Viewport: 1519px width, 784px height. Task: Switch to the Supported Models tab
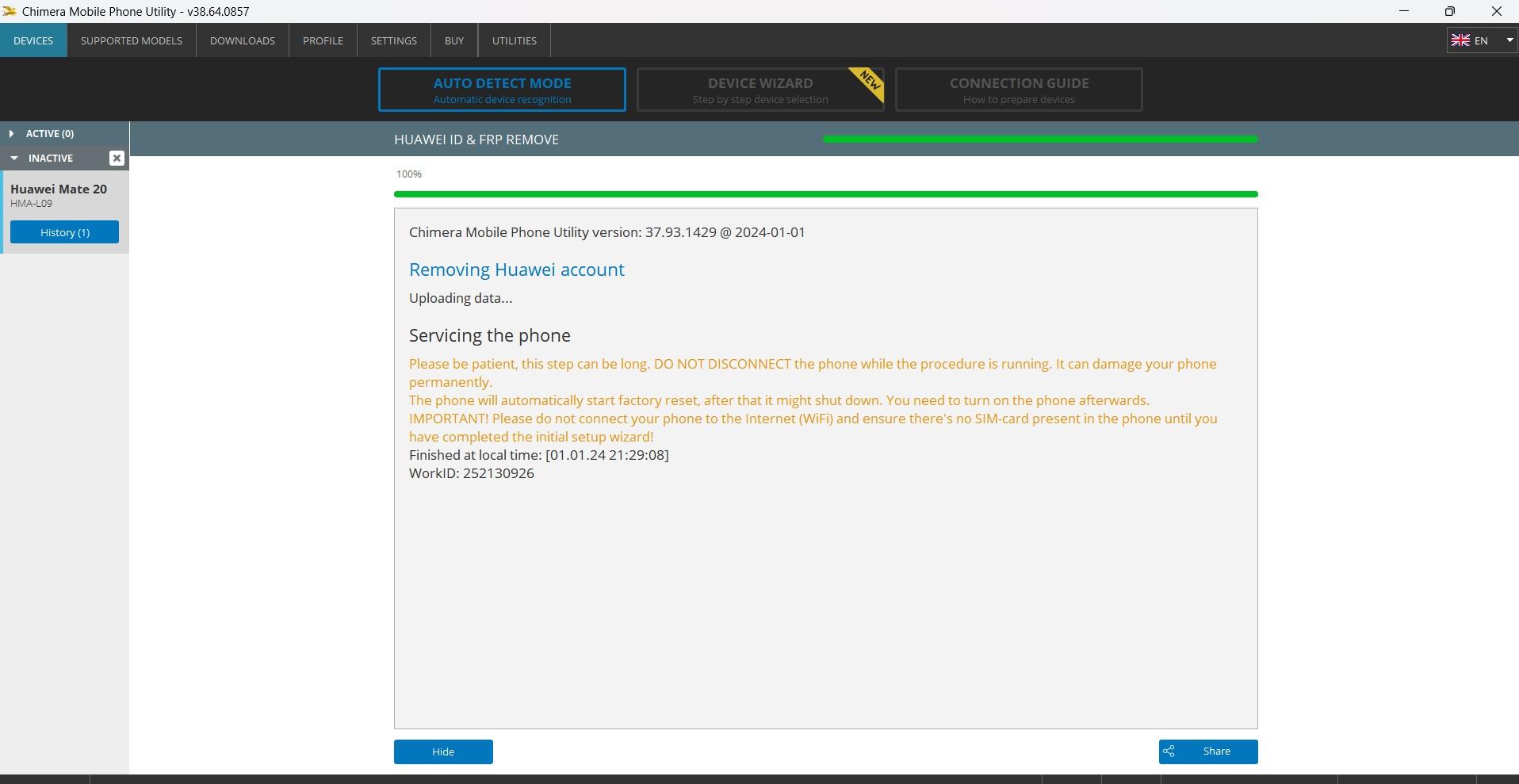click(x=132, y=40)
